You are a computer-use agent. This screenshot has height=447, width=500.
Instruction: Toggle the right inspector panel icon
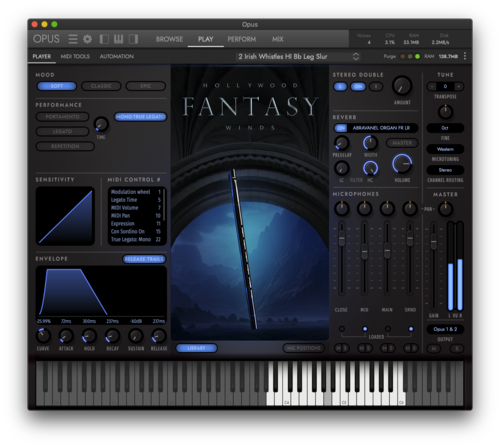pyautogui.click(x=134, y=39)
